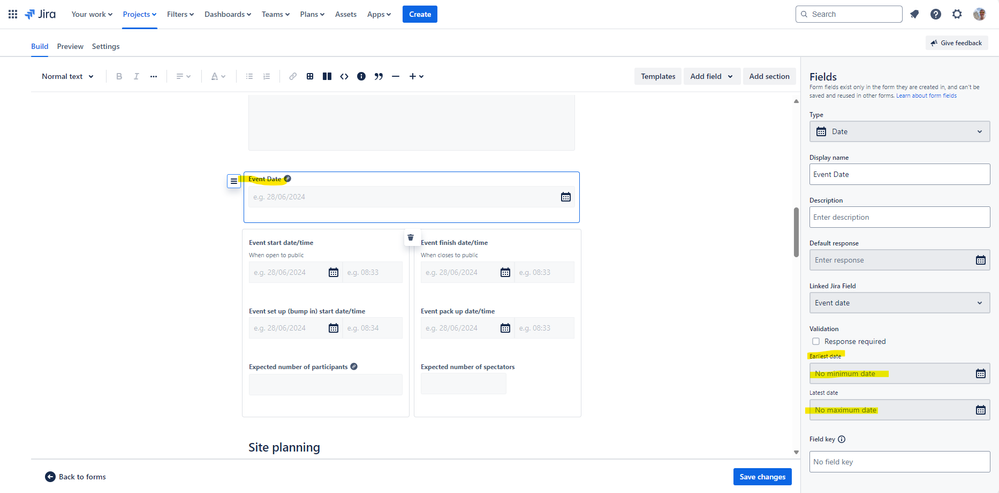999x493 pixels.
Task: Open the help question mark icon
Action: pyautogui.click(x=935, y=14)
